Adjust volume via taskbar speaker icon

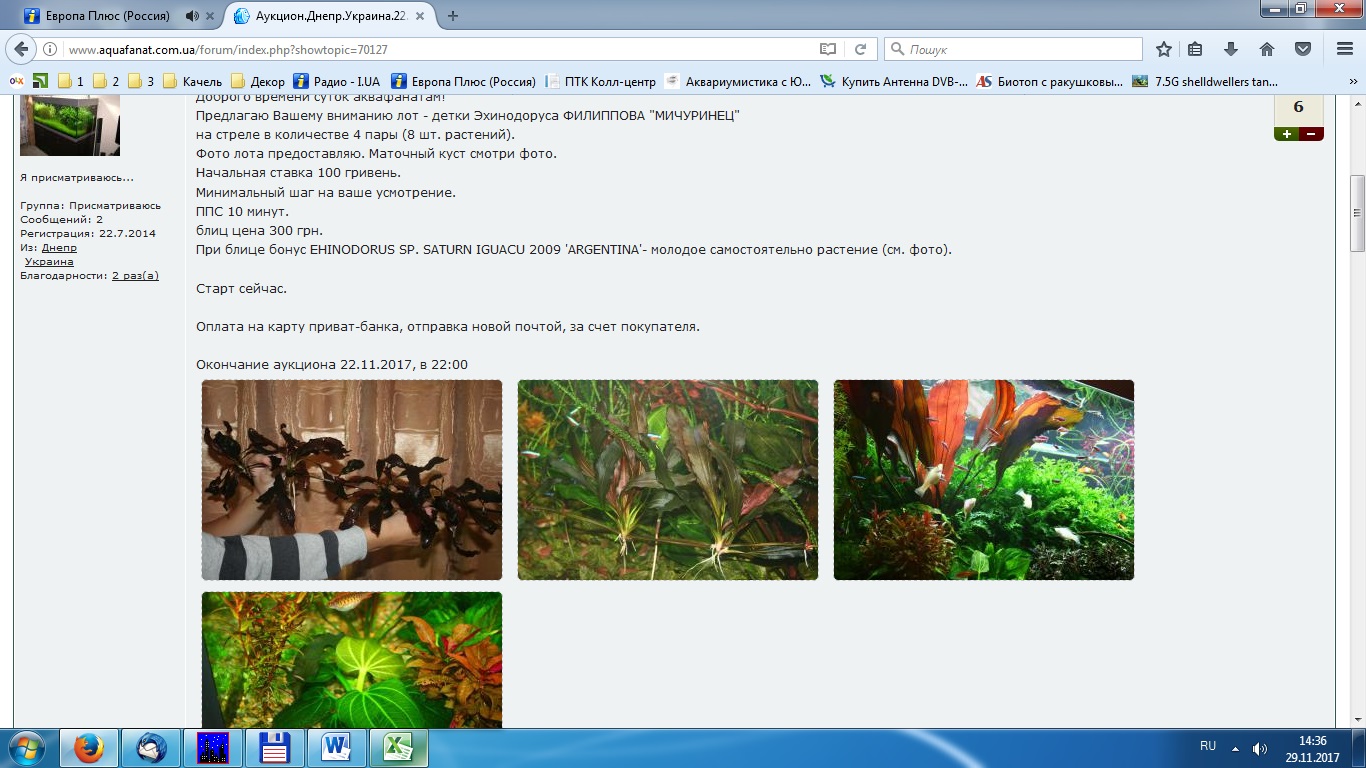(1260, 748)
